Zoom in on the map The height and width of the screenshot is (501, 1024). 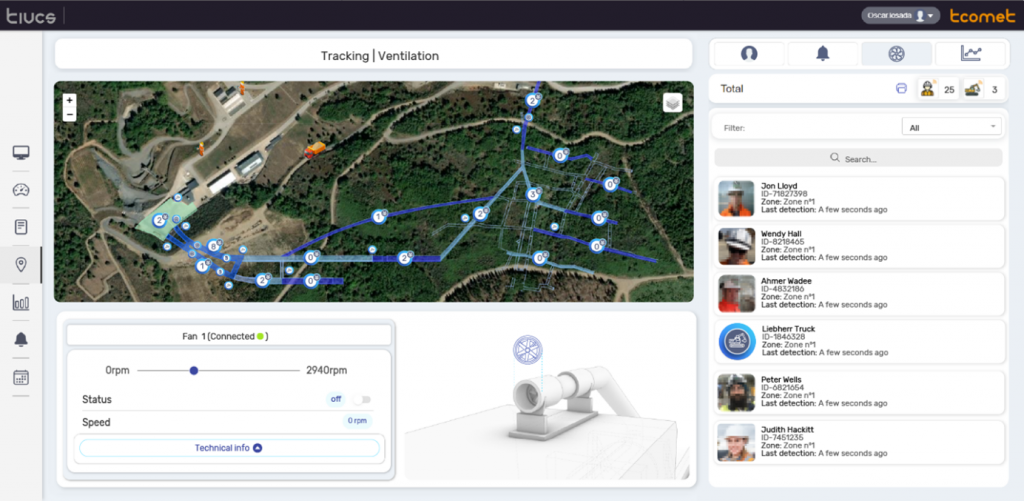[x=69, y=101]
